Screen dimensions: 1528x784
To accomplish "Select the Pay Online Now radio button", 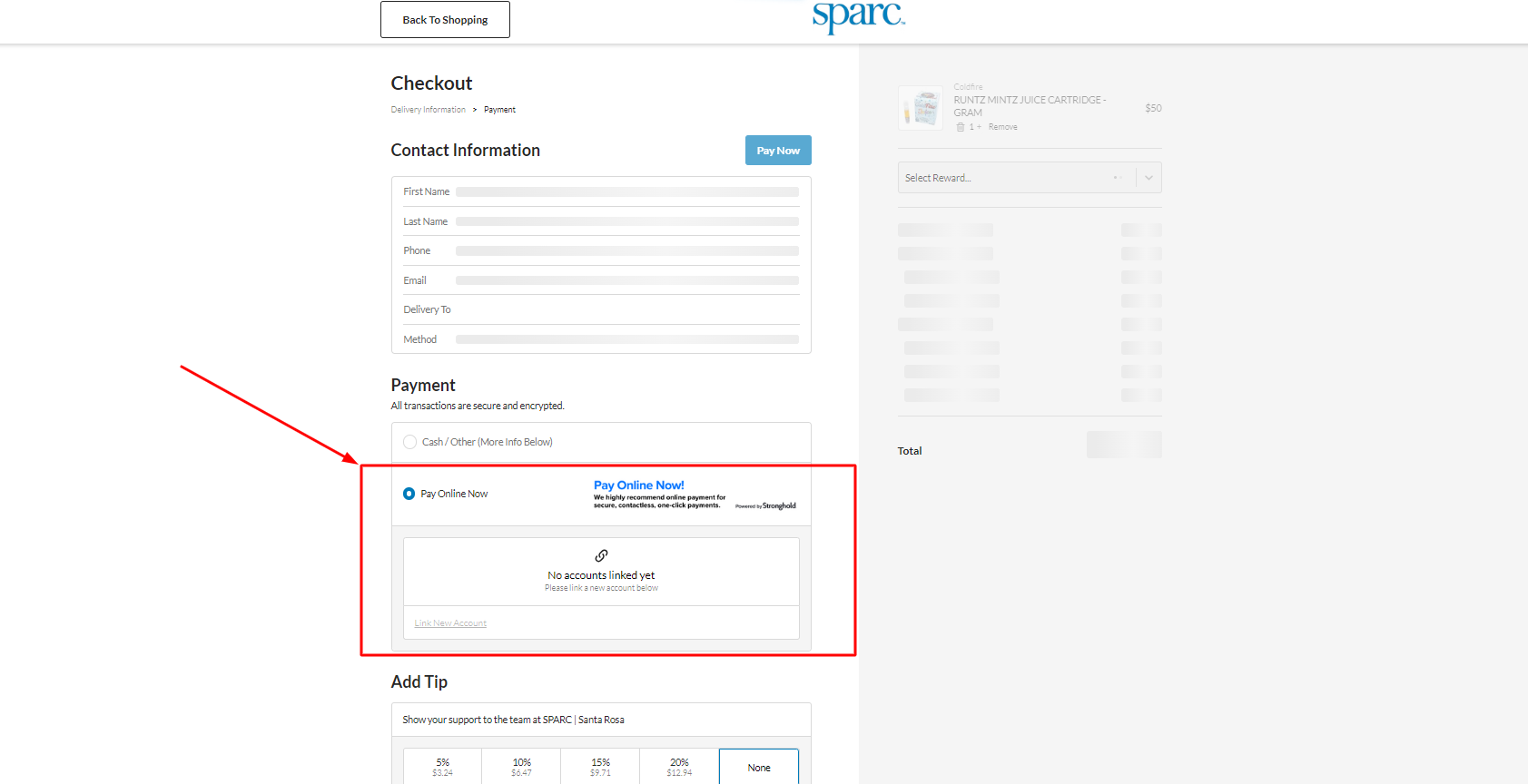I will tap(409, 494).
